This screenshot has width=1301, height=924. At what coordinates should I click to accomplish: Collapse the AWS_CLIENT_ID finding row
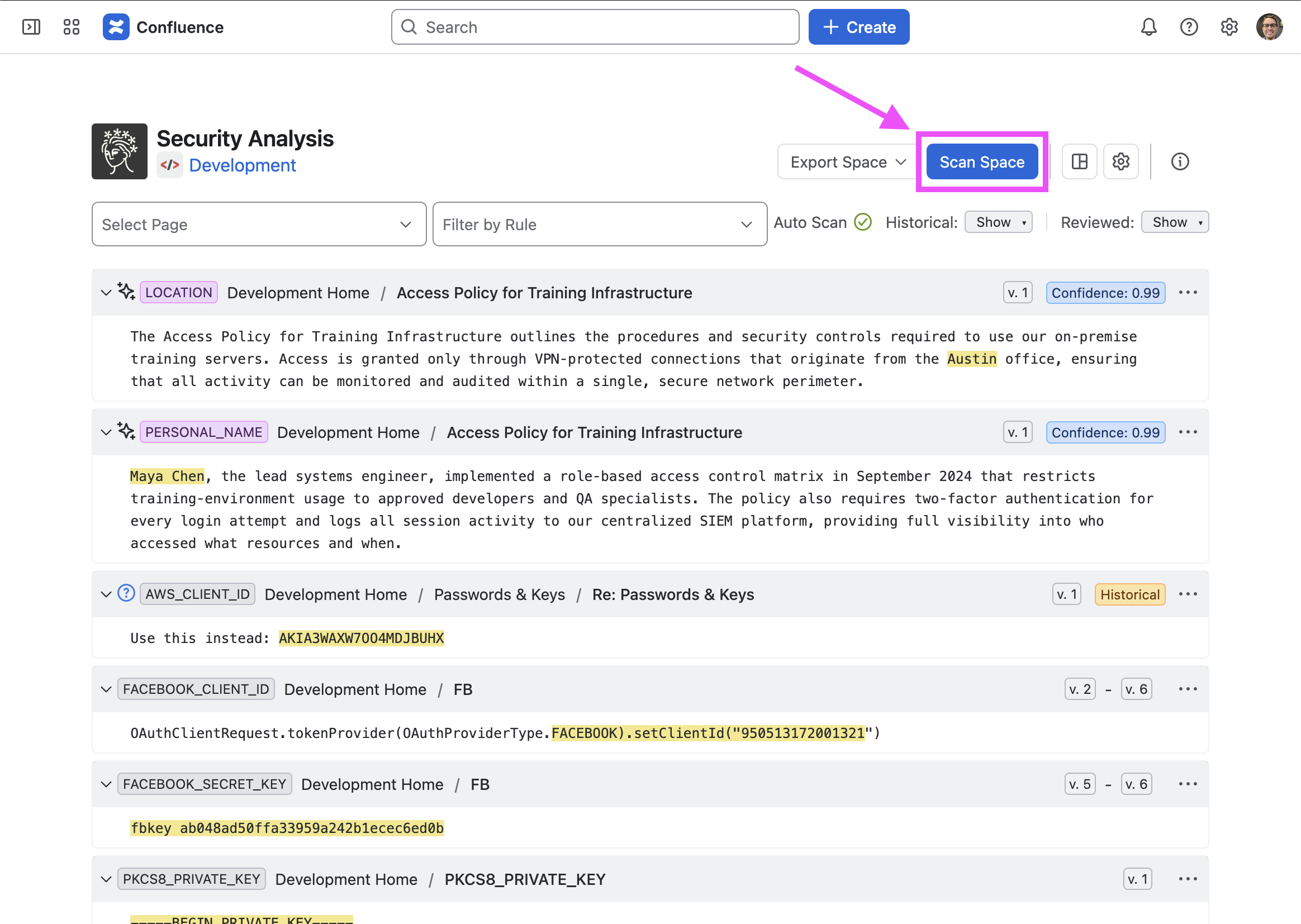(106, 594)
